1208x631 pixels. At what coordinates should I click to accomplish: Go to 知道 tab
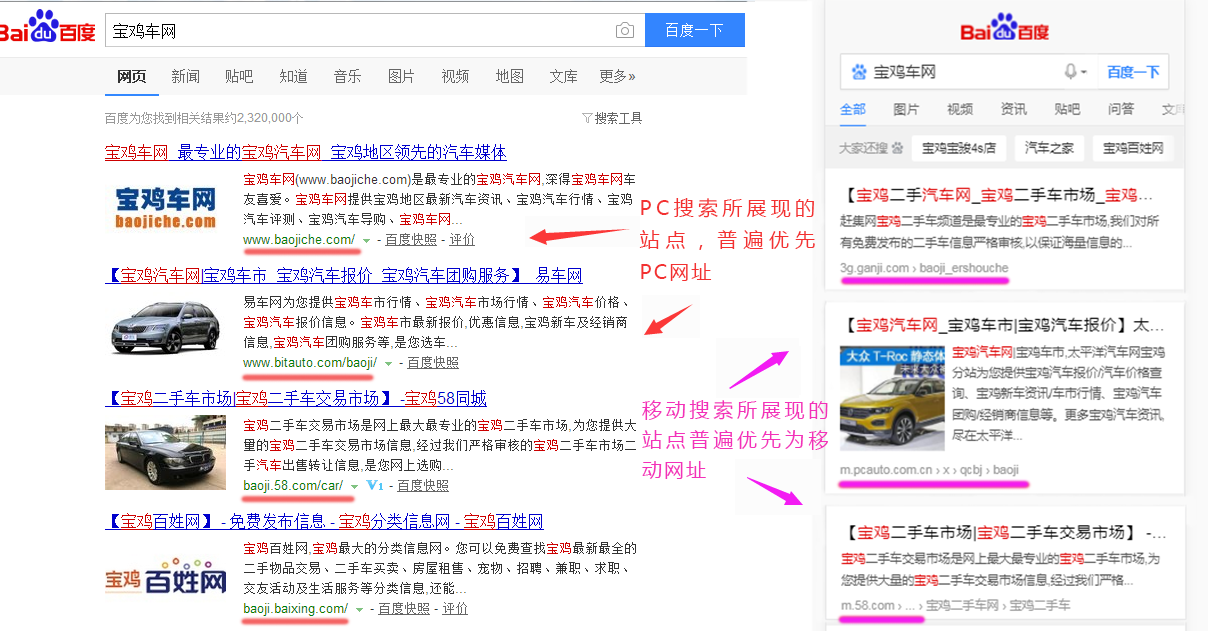coord(293,76)
